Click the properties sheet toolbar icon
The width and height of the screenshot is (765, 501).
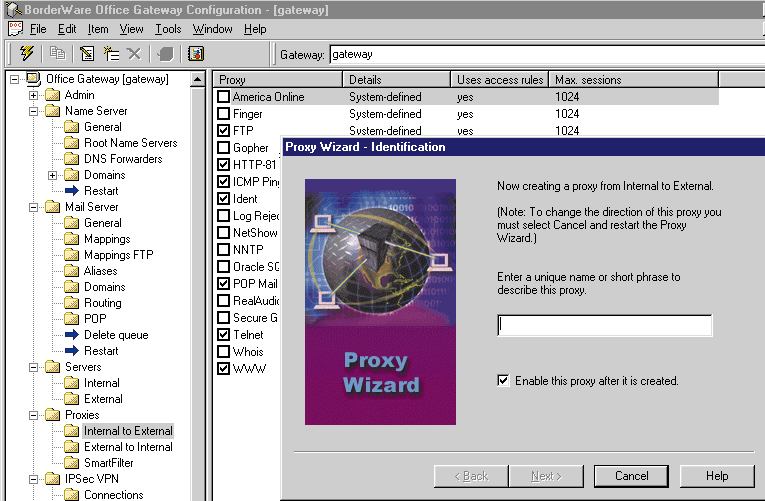87,53
